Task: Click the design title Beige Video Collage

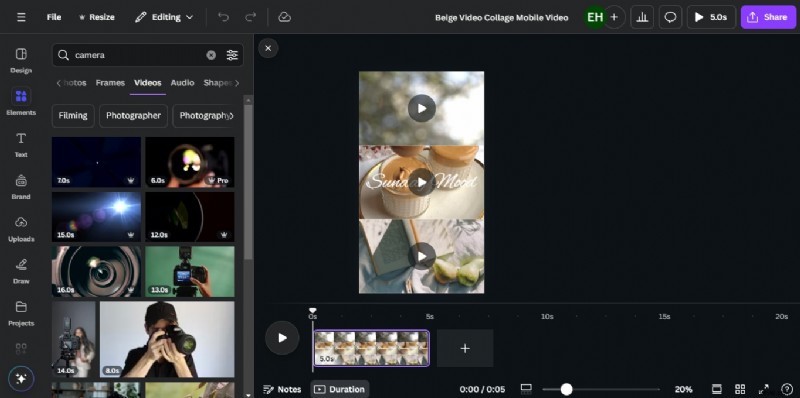Action: [x=502, y=17]
